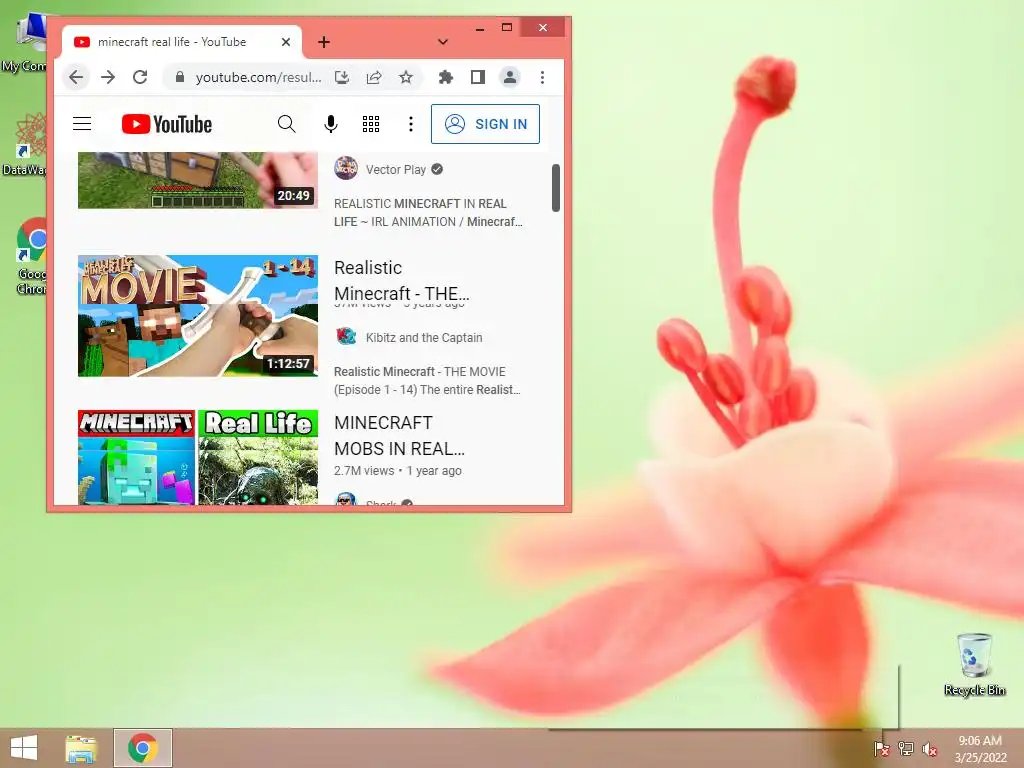Open the YouTube apps grid icon
Screen dimensions: 1024x768
click(x=371, y=123)
